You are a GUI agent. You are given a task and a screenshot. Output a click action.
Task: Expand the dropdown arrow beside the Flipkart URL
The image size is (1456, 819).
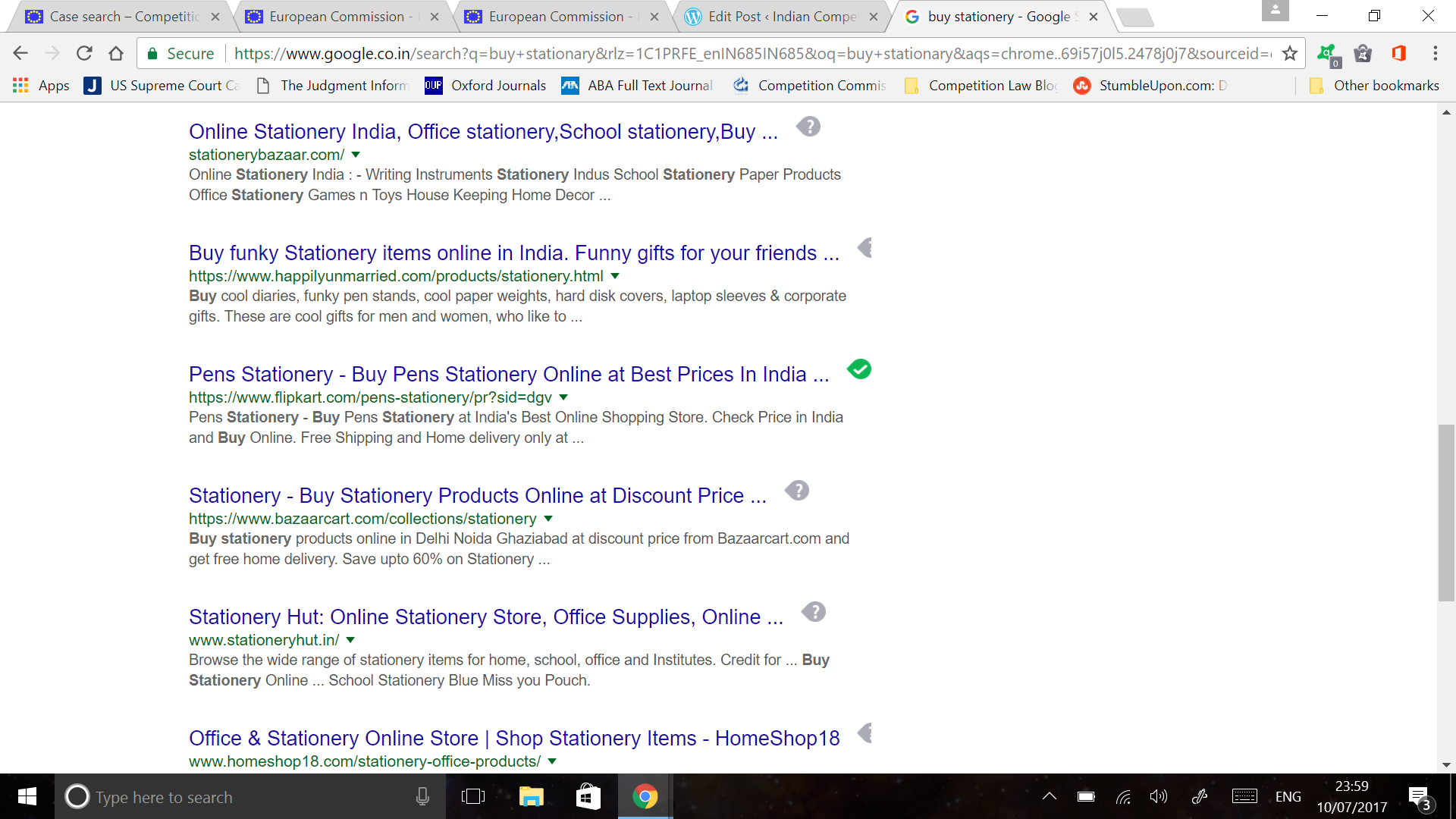click(x=563, y=397)
